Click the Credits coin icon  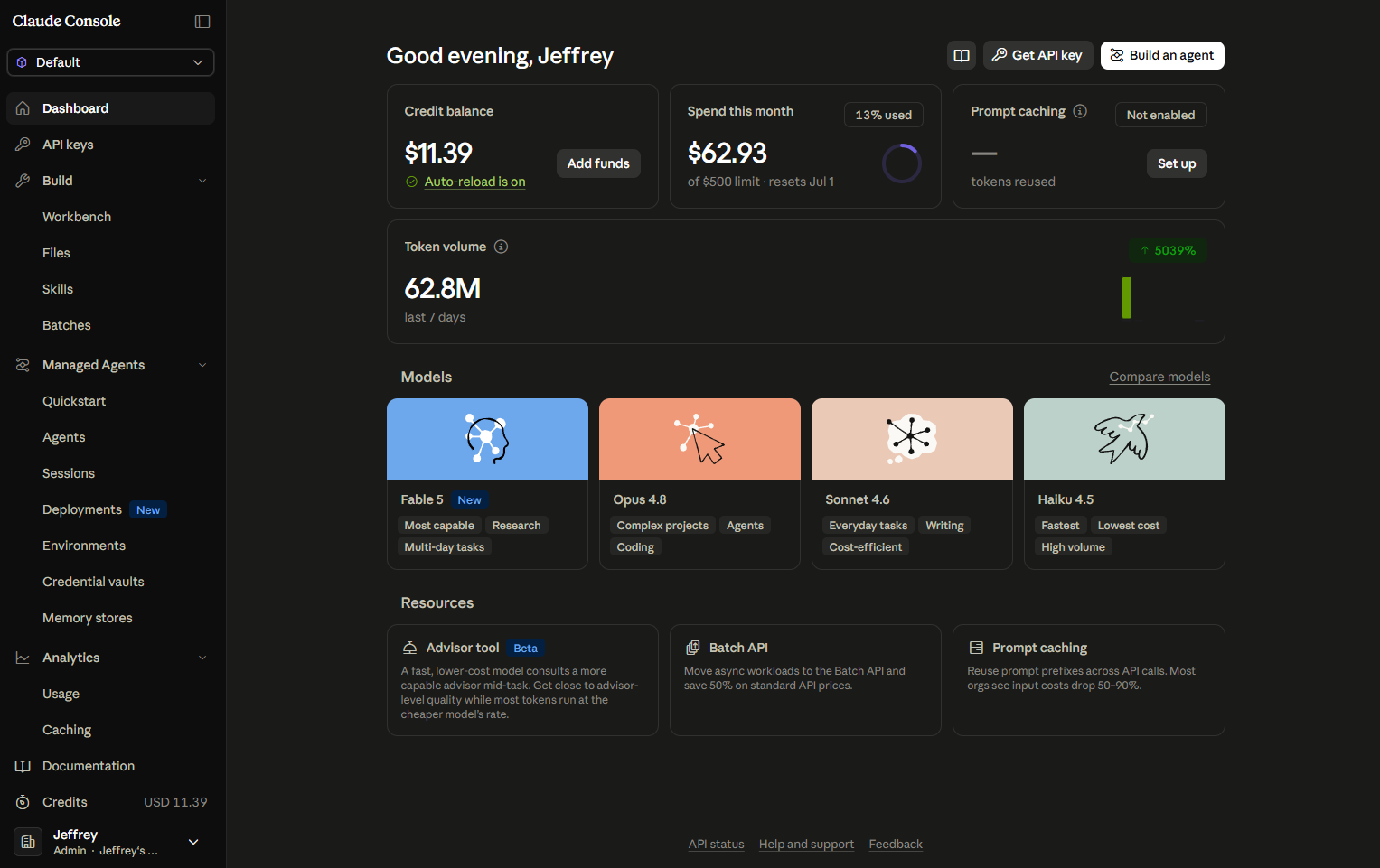click(x=23, y=802)
